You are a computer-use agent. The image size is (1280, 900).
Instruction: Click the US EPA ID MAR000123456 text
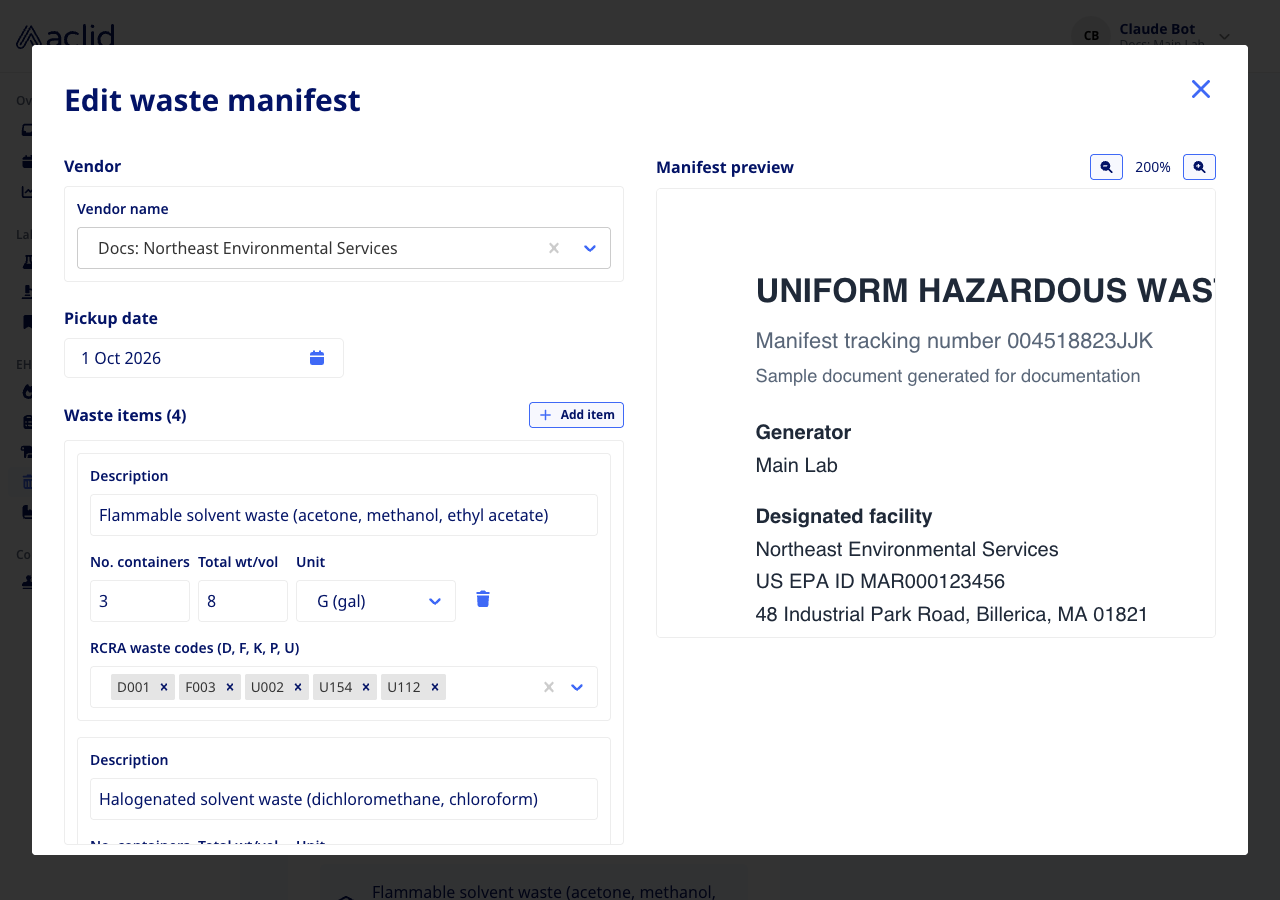[880, 581]
